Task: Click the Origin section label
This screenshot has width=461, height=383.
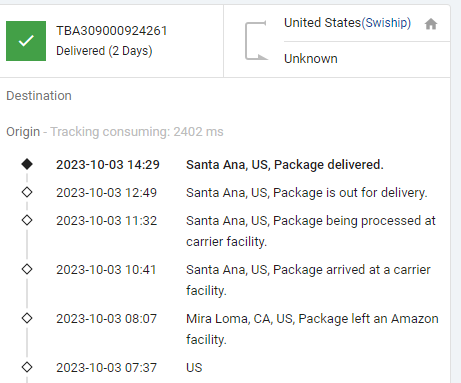Action: pyautogui.click(x=23, y=132)
